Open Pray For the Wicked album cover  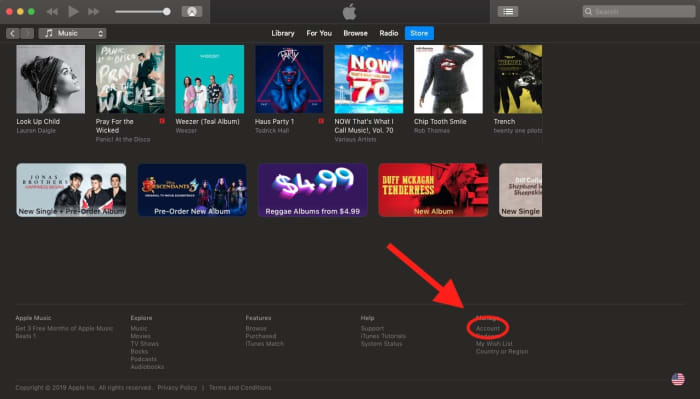pos(130,79)
